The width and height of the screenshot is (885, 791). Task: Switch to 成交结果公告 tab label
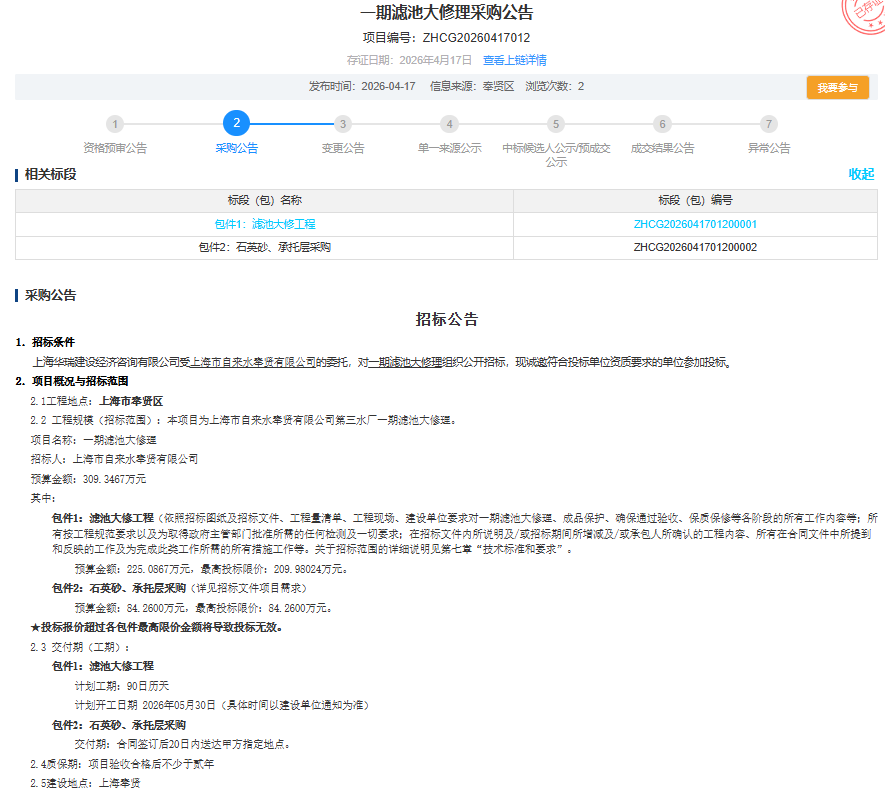coord(662,148)
